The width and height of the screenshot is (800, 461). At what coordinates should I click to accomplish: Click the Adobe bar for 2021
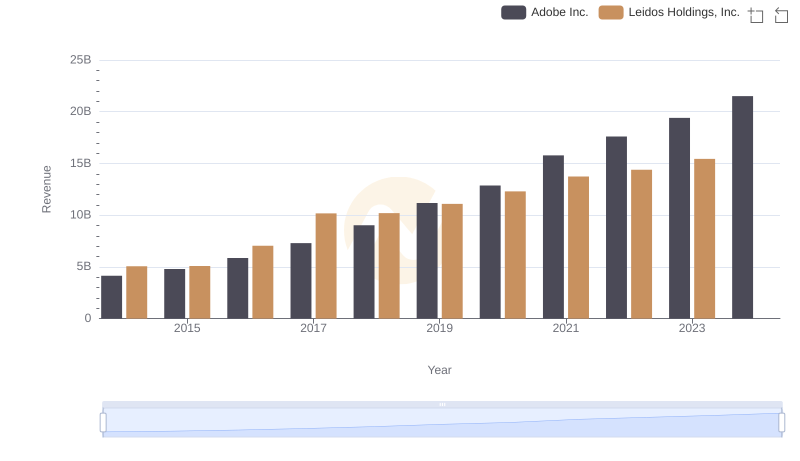pos(553,237)
